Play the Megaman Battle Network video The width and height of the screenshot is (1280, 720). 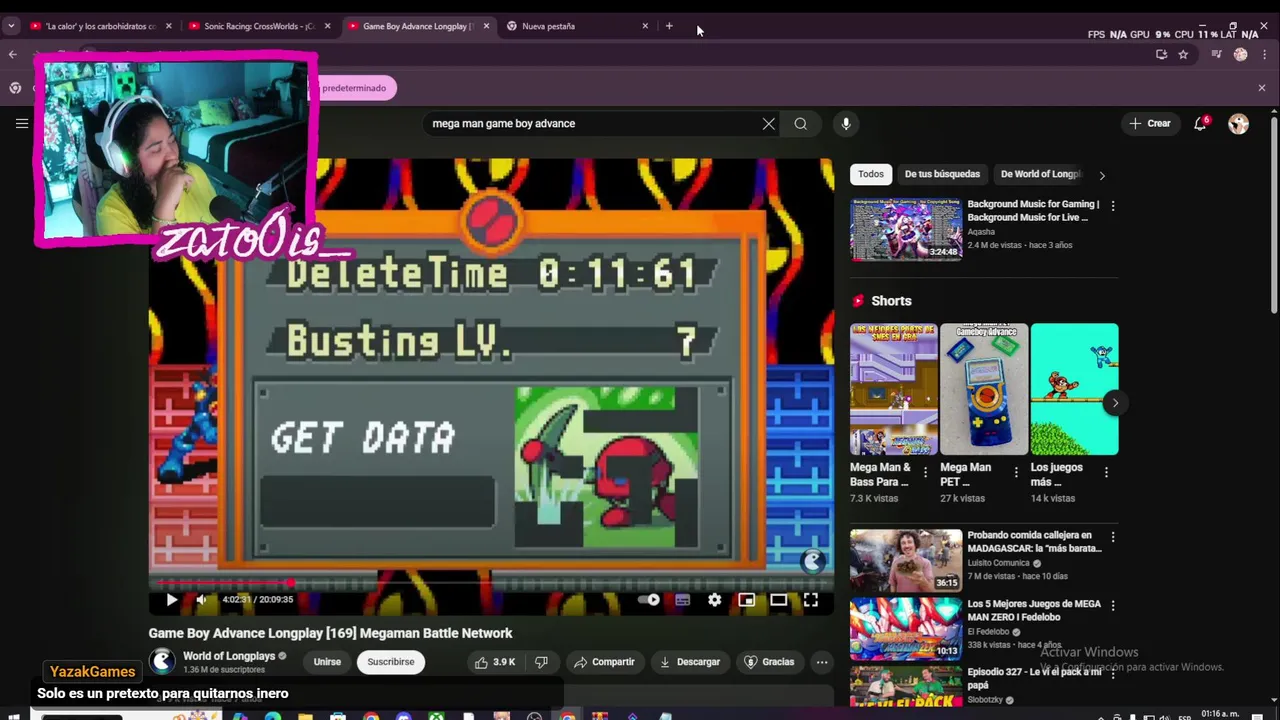171,600
